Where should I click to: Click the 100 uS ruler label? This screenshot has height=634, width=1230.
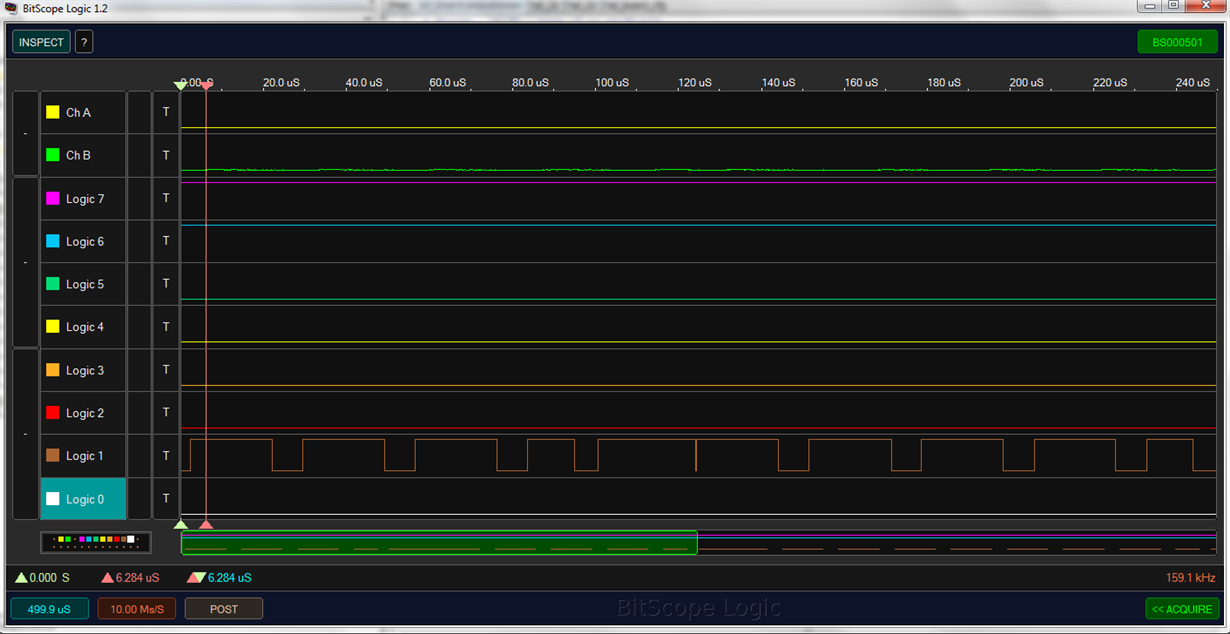(612, 83)
